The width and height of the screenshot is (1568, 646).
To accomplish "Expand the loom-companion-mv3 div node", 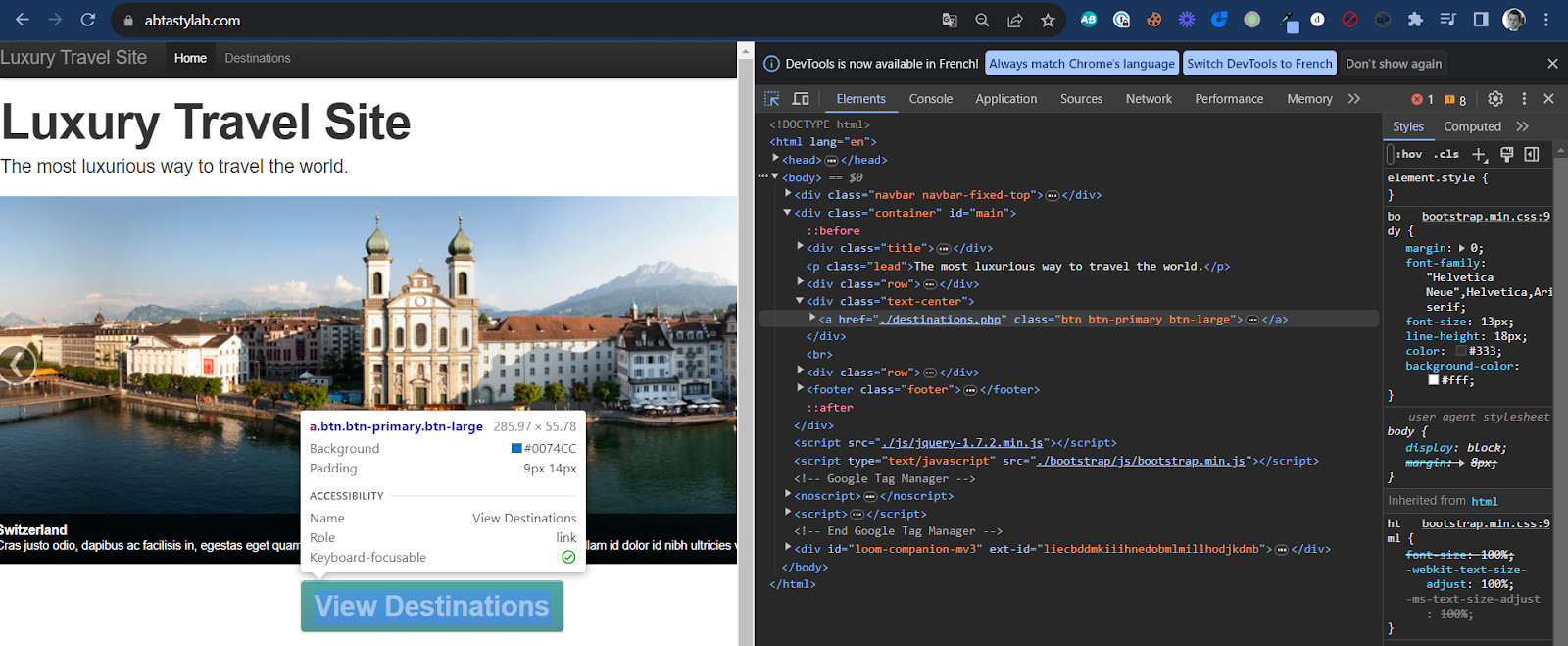I will click(788, 548).
